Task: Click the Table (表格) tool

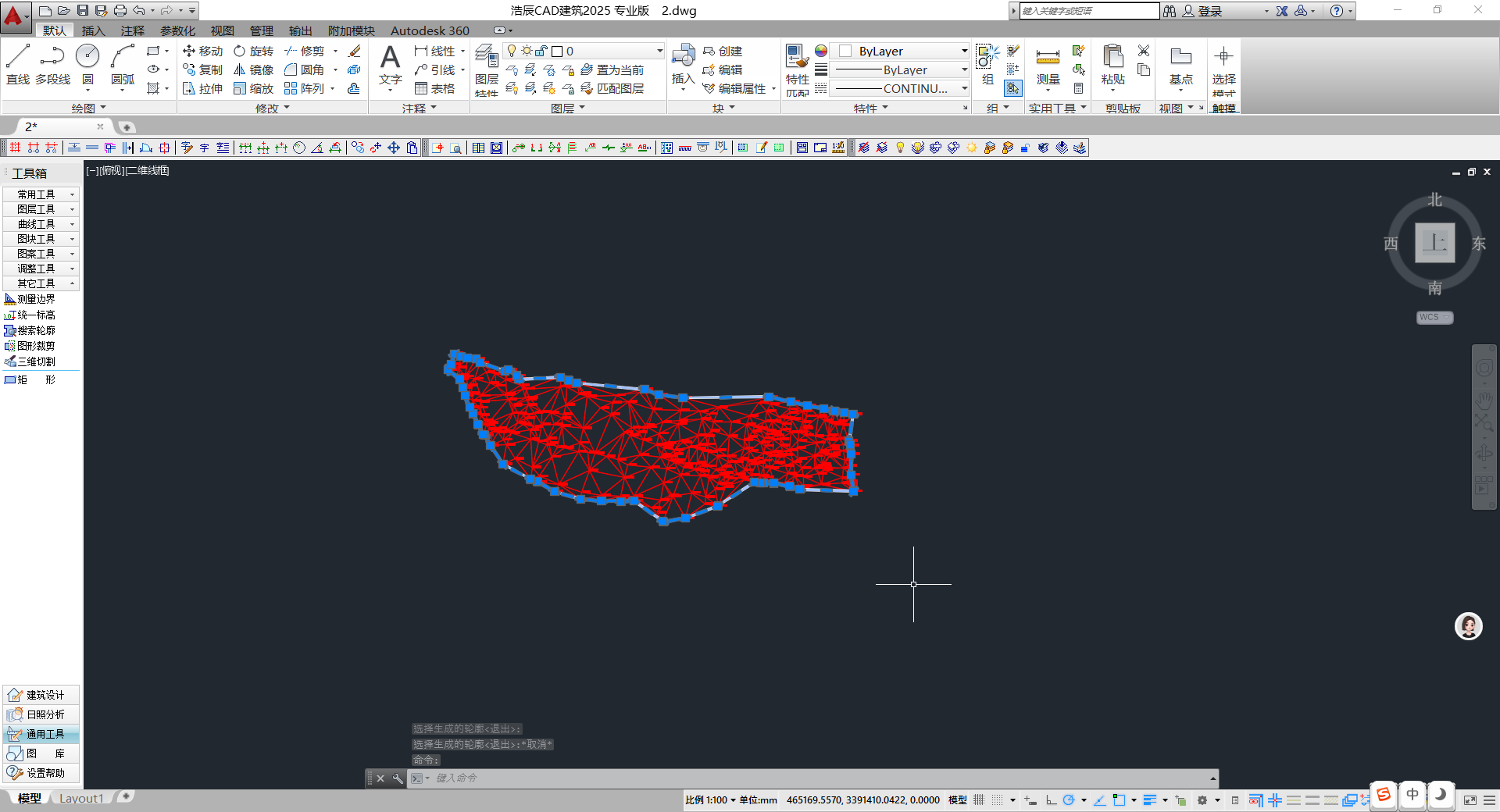Action: (x=435, y=88)
